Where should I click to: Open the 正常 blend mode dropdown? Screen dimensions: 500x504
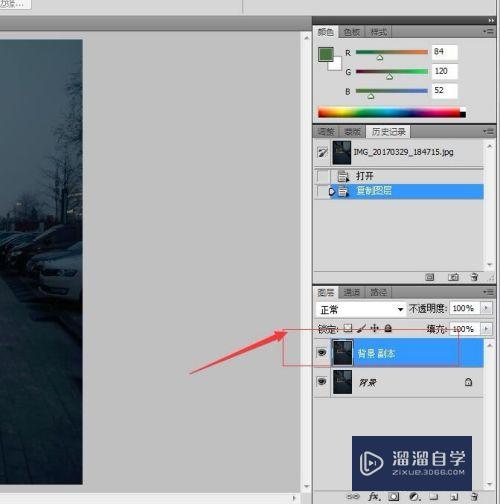point(360,310)
